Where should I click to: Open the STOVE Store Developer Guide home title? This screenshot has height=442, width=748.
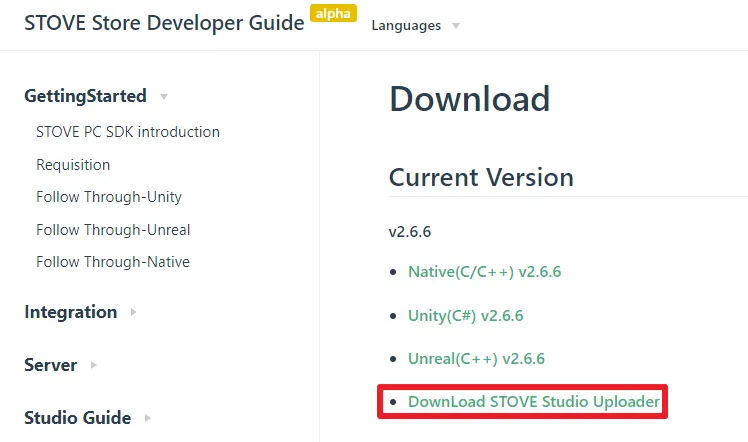click(x=164, y=23)
